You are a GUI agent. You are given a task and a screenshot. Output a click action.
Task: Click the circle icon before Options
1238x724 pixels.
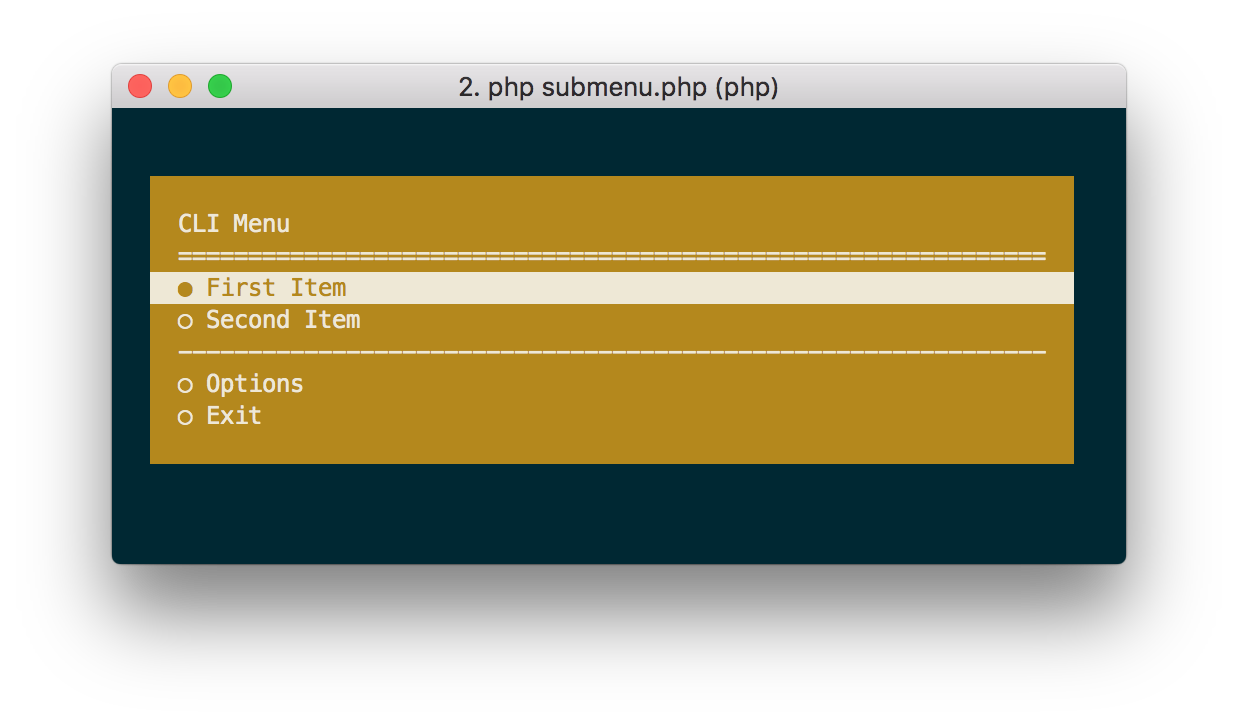point(185,385)
